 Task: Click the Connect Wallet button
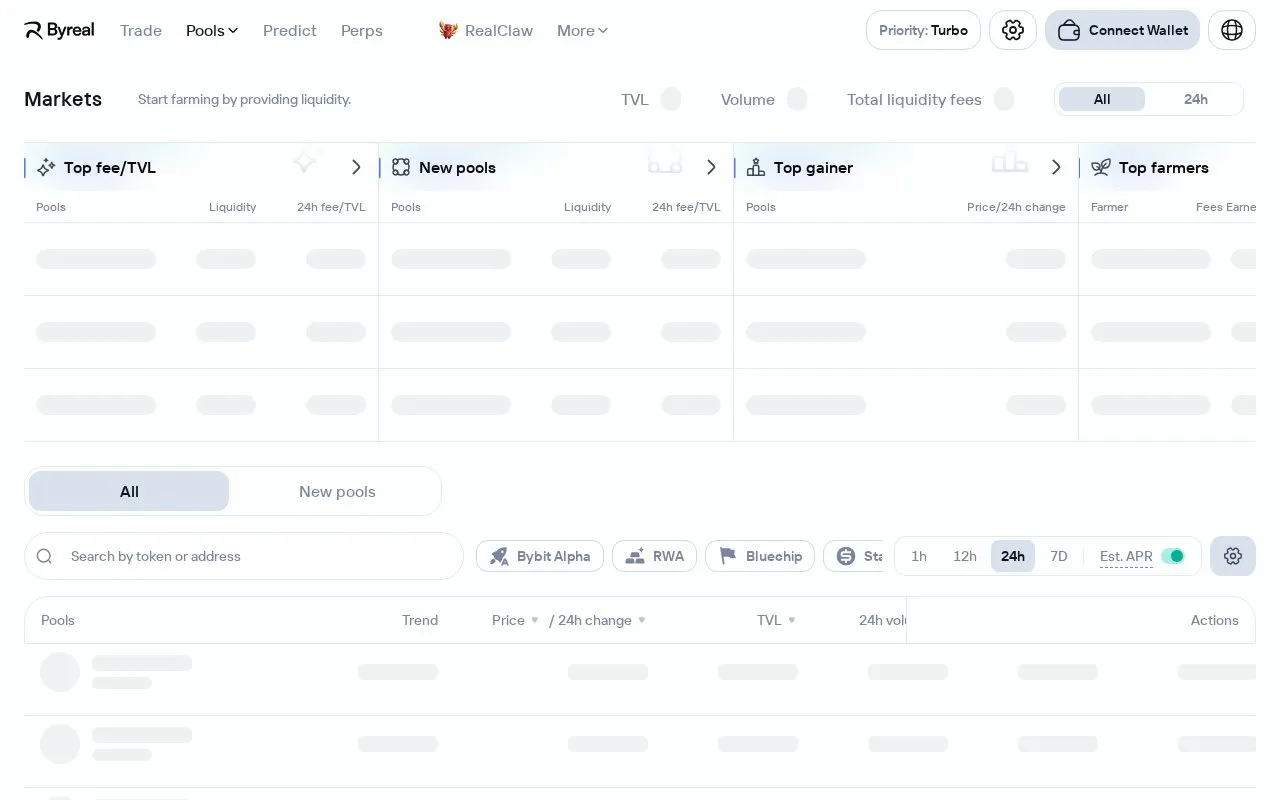1122,30
